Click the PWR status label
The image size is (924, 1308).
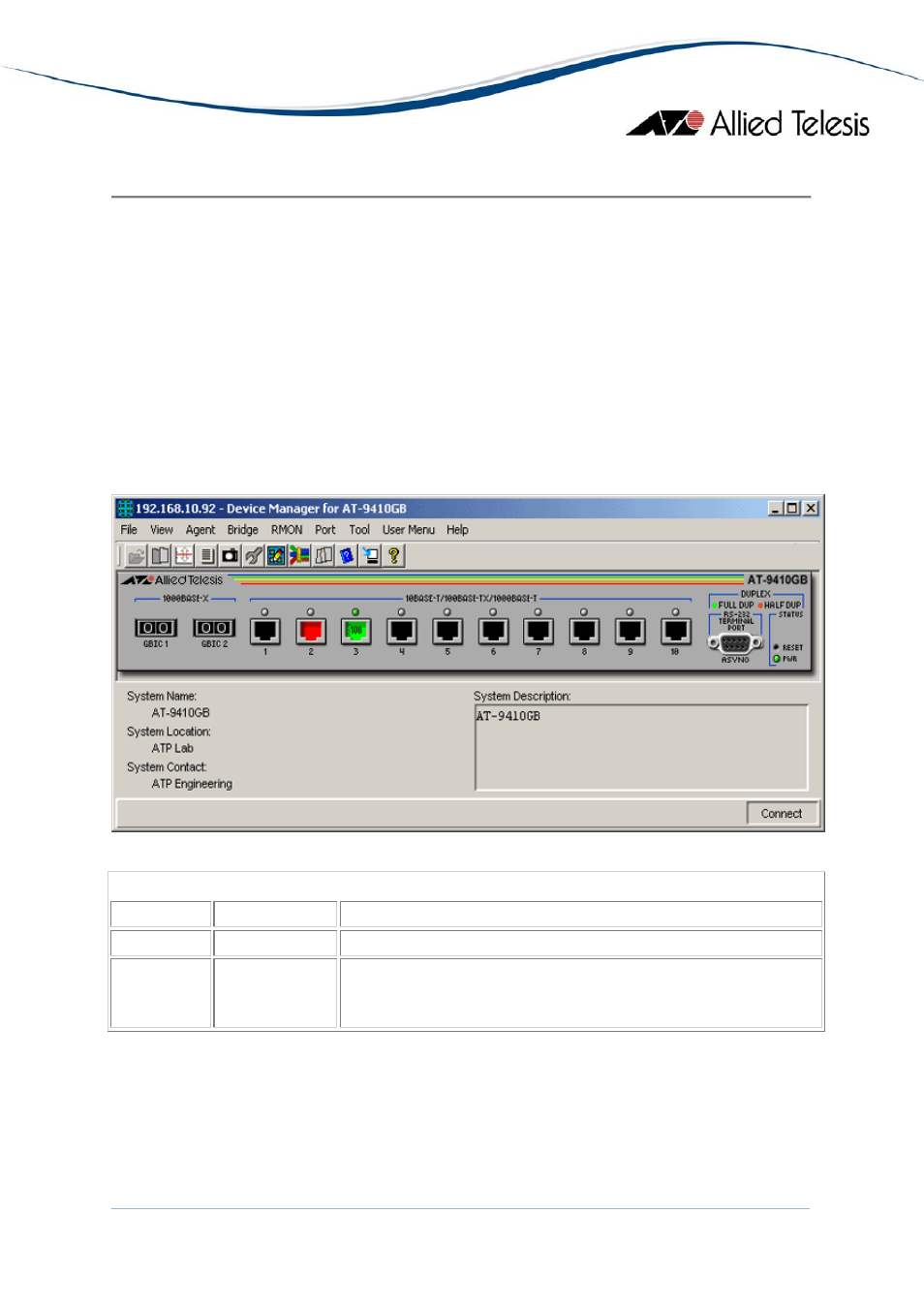click(x=790, y=659)
